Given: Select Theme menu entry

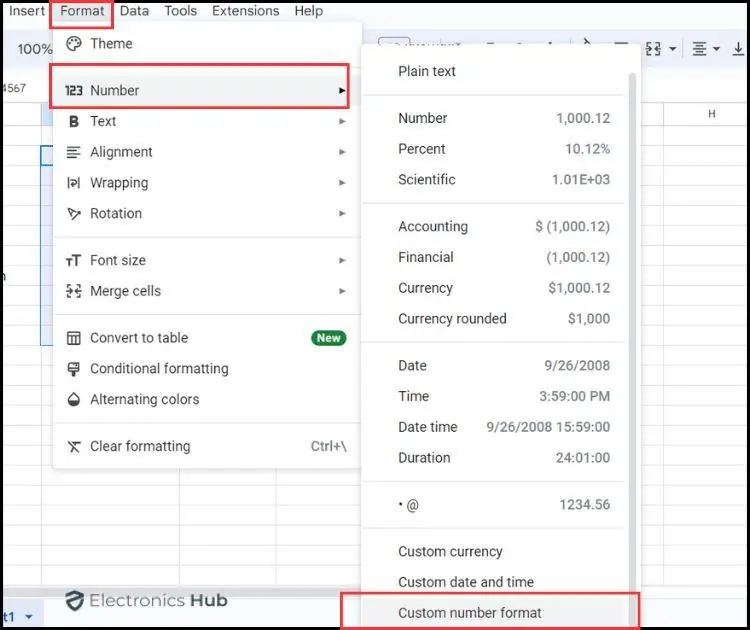Looking at the screenshot, I should (206, 44).
